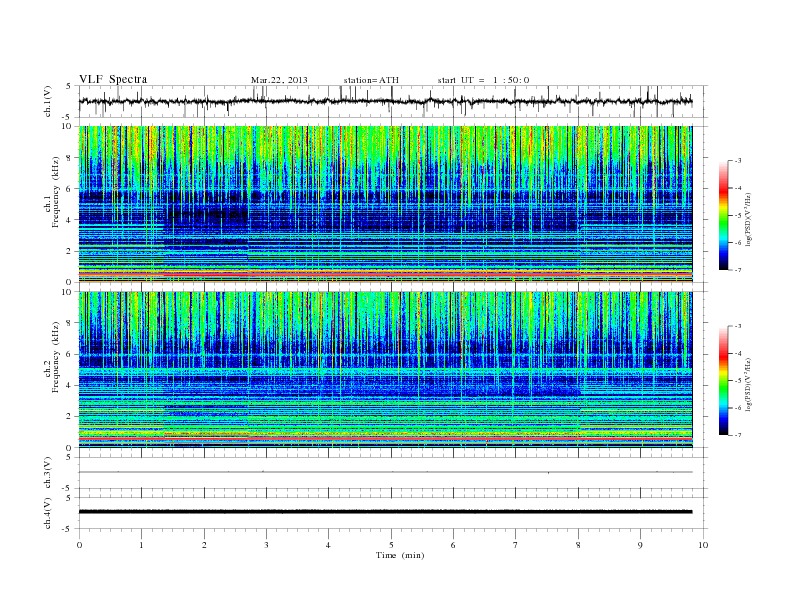Click time axis tick label '4'
Screen dimensions: 792x612
[328, 545]
